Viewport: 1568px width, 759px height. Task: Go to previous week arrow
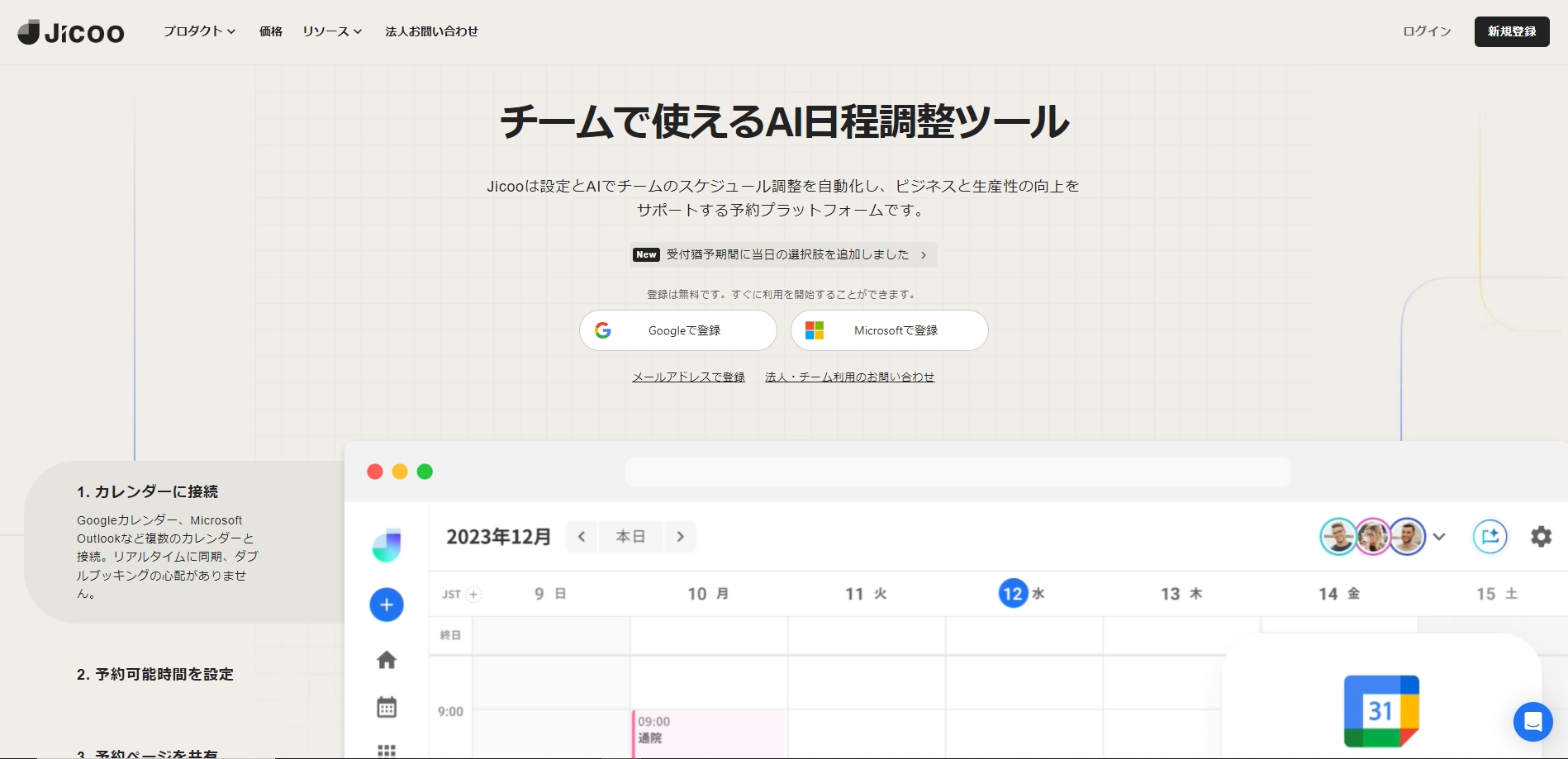[x=582, y=537]
